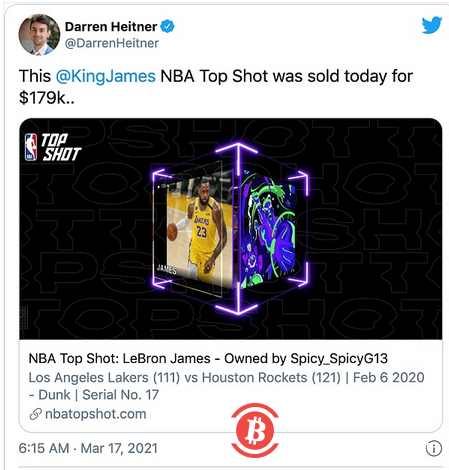Click the Twitter bird logo
This screenshot has width=449, height=470.
coord(432,25)
